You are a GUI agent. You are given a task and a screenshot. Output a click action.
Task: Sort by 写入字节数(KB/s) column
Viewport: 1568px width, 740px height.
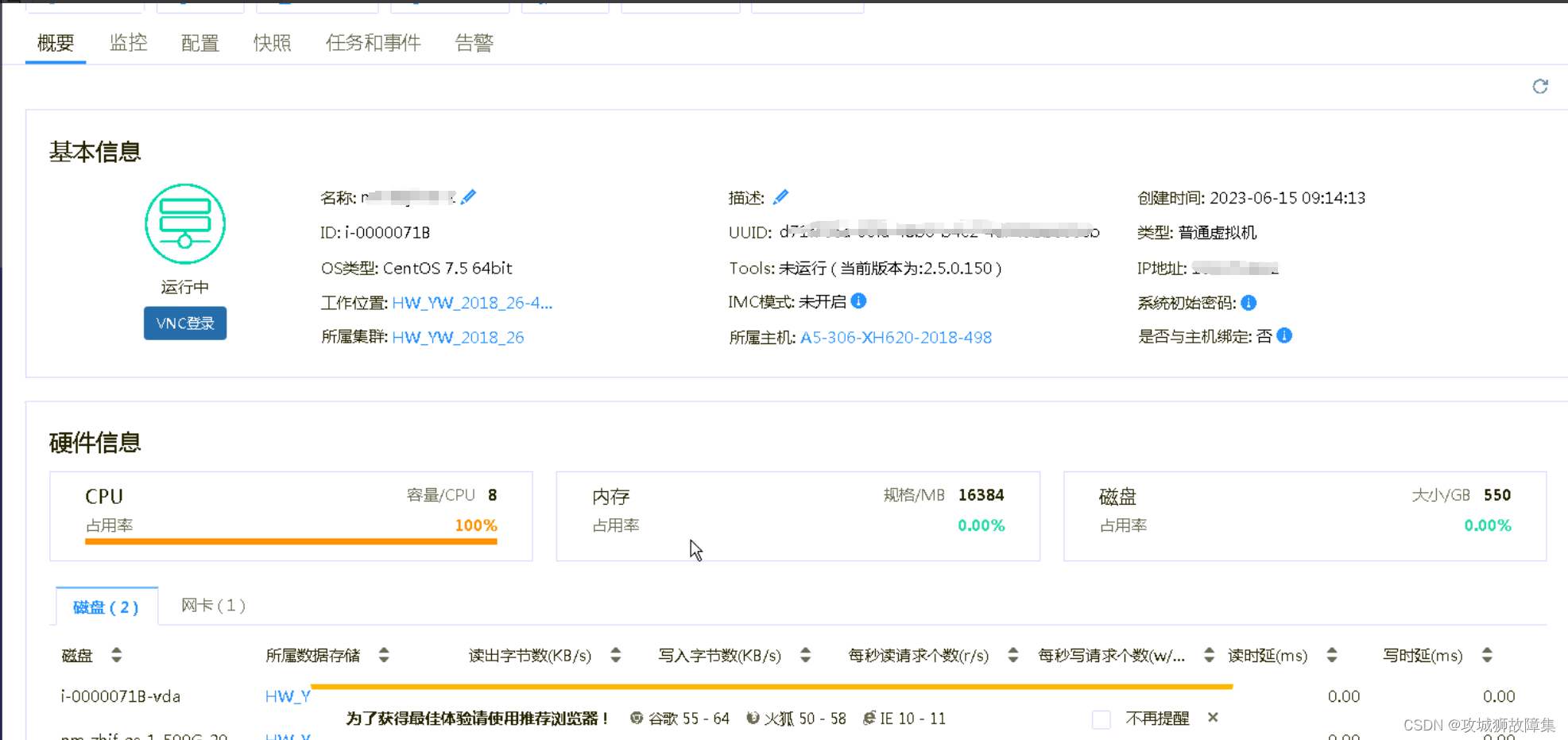[805, 655]
